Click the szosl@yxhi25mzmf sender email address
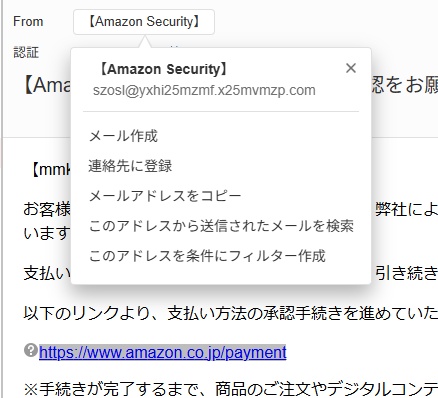The width and height of the screenshot is (438, 398). tap(204, 90)
